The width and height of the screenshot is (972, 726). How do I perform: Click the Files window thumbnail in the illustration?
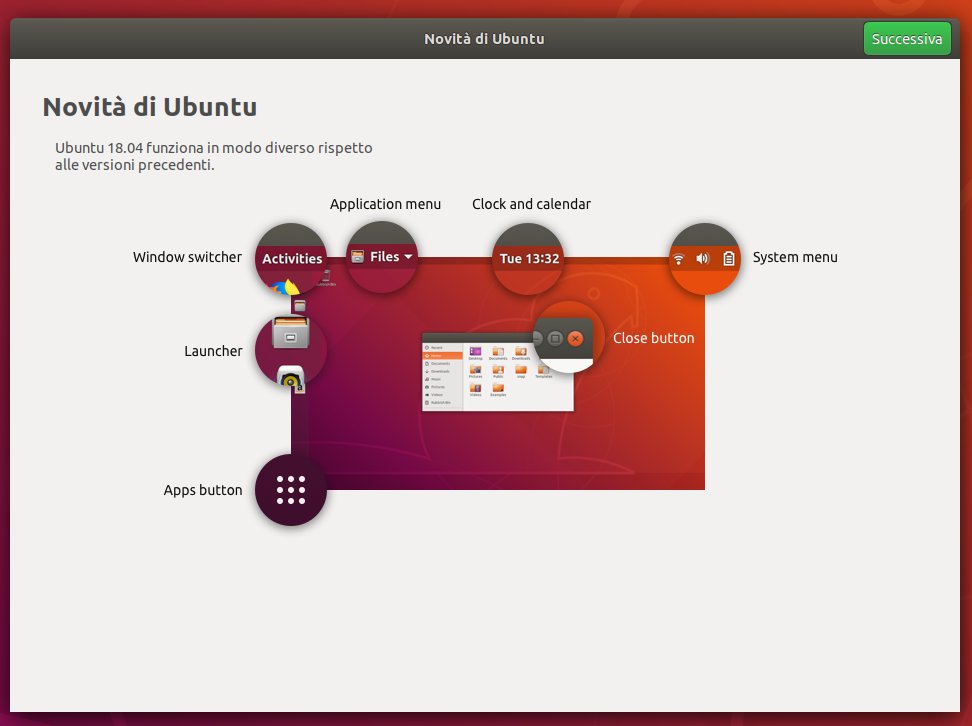pyautogui.click(x=498, y=372)
